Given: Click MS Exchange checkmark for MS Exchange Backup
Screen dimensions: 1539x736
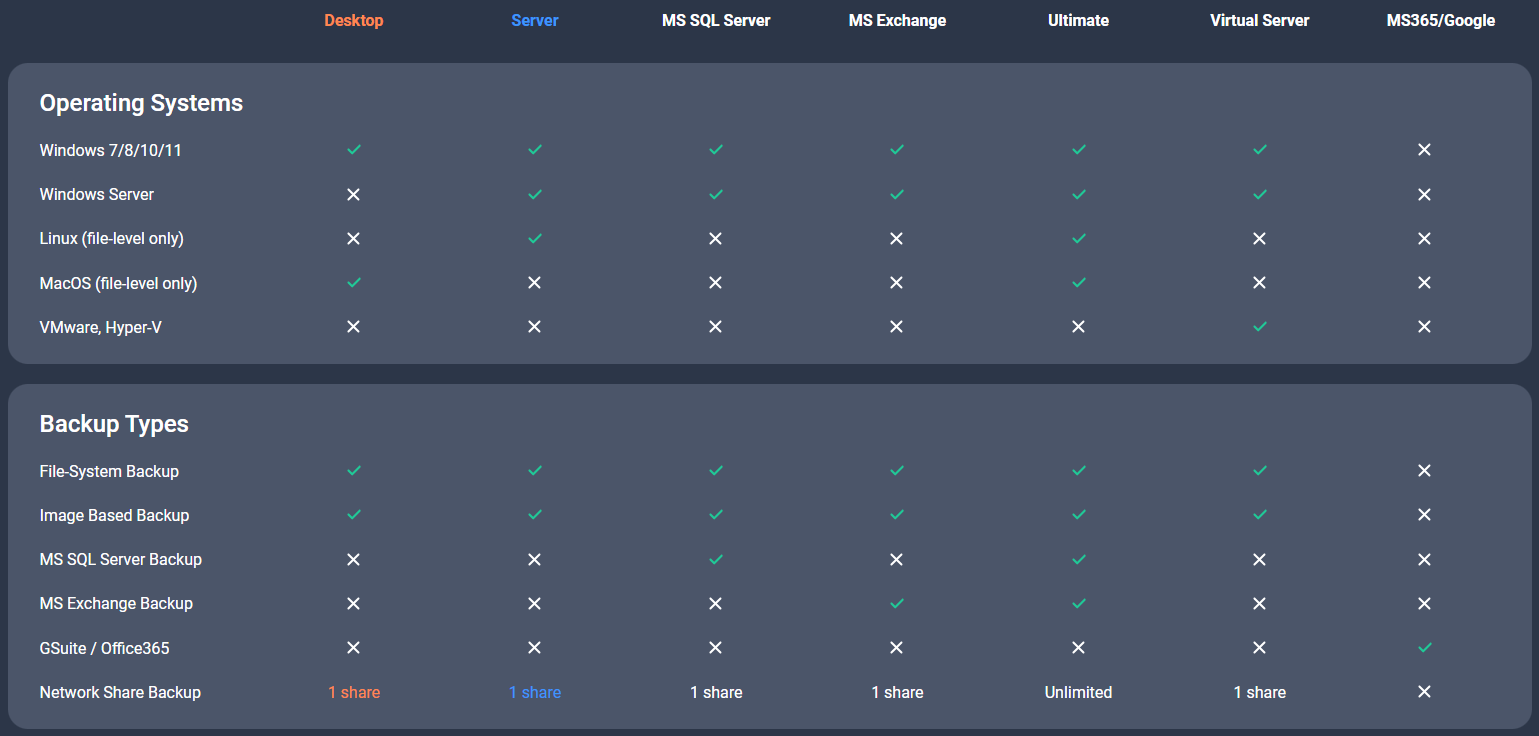Looking at the screenshot, I should click(x=897, y=604).
